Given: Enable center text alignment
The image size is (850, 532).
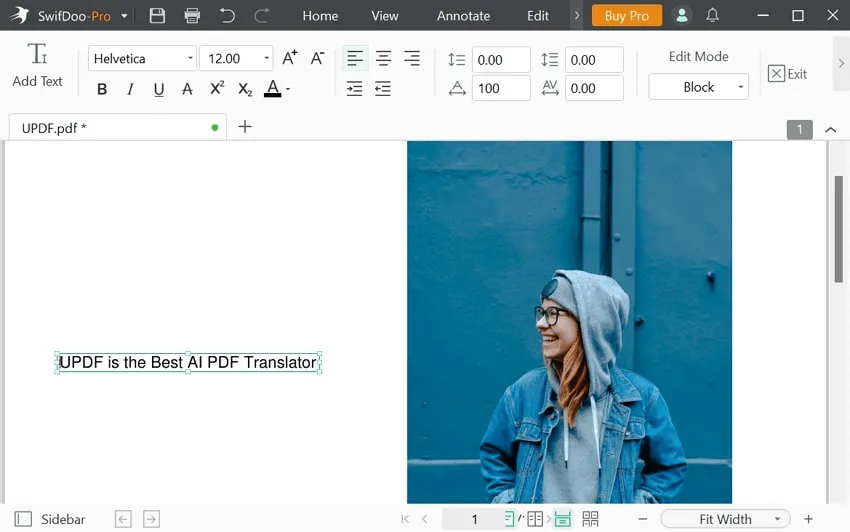Looking at the screenshot, I should [x=383, y=59].
